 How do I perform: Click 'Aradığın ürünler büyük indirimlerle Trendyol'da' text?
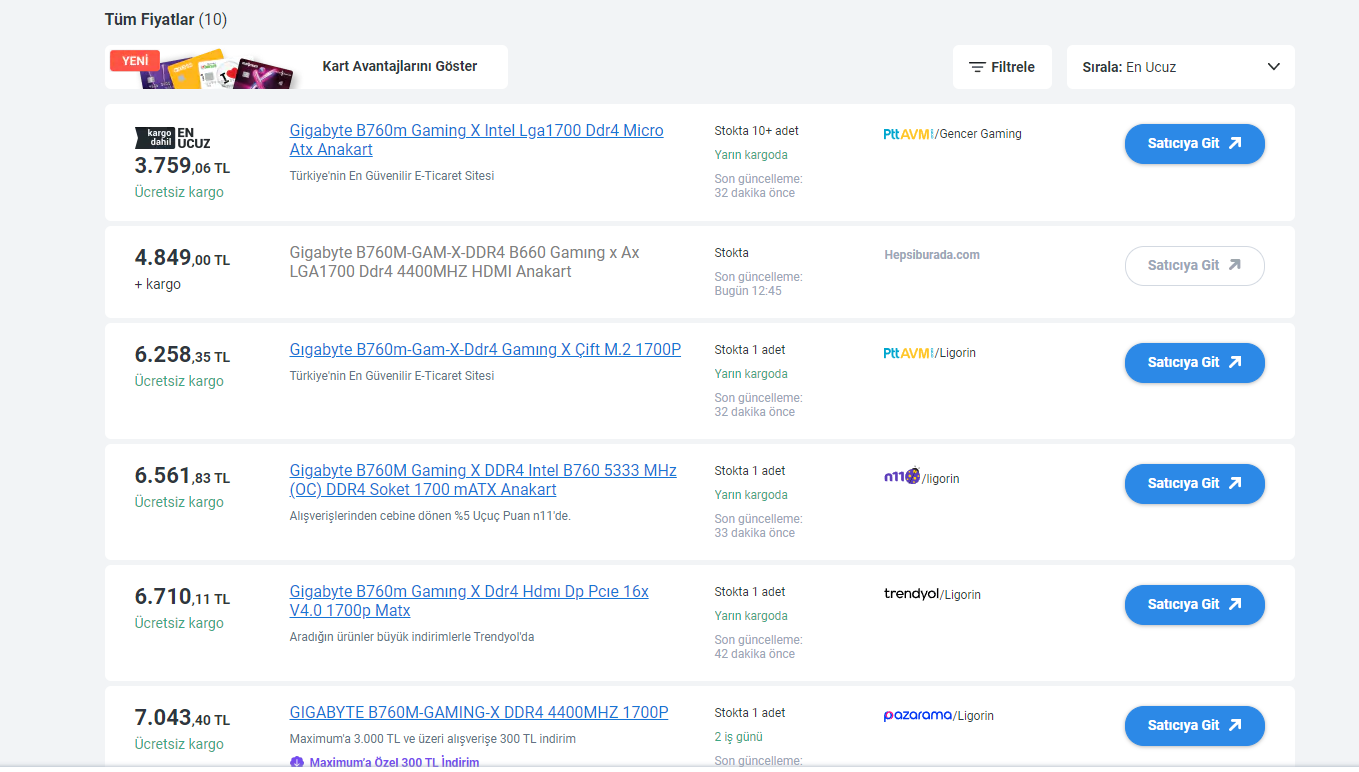[412, 637]
